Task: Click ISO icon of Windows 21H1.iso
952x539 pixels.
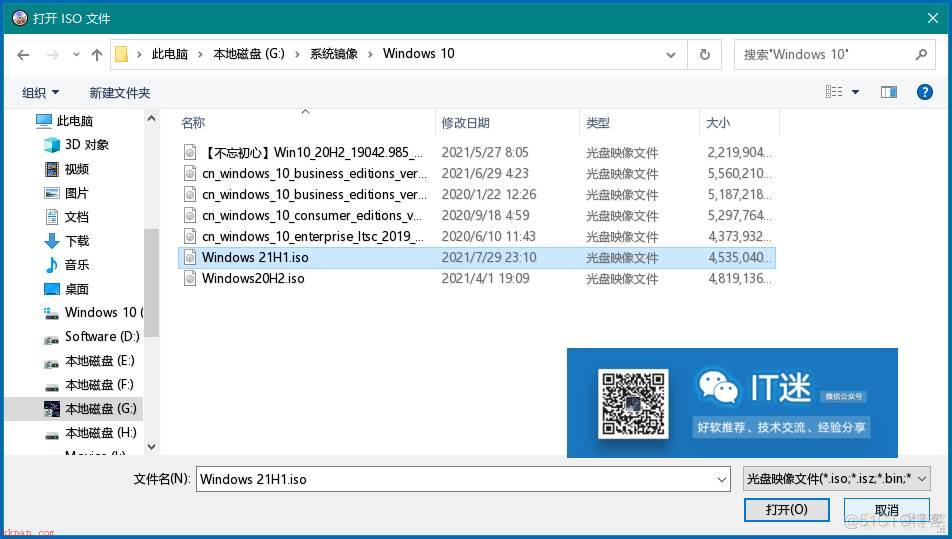Action: [190, 257]
